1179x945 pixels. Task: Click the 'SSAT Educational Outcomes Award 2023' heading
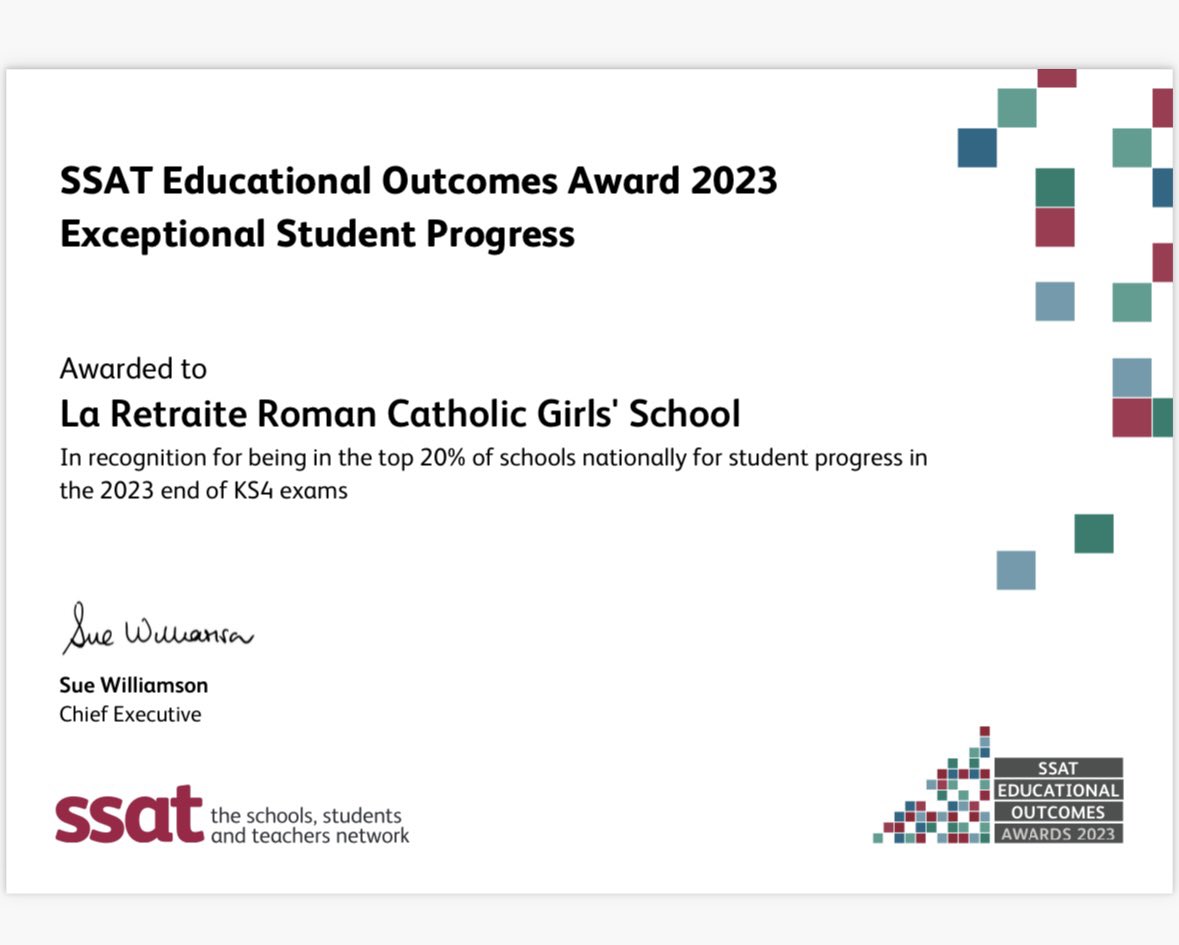click(418, 180)
